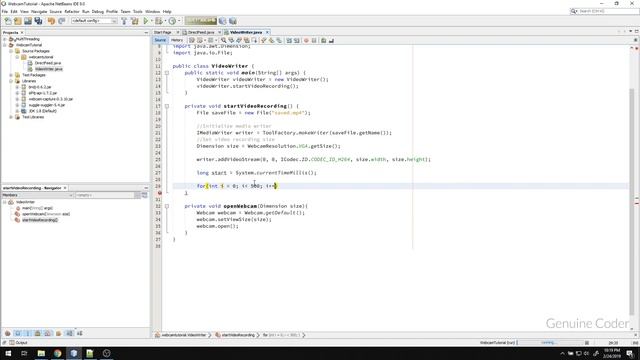The height and width of the screenshot is (360, 640).
Task: Collapse the Source Packages node
Action: 11,51
